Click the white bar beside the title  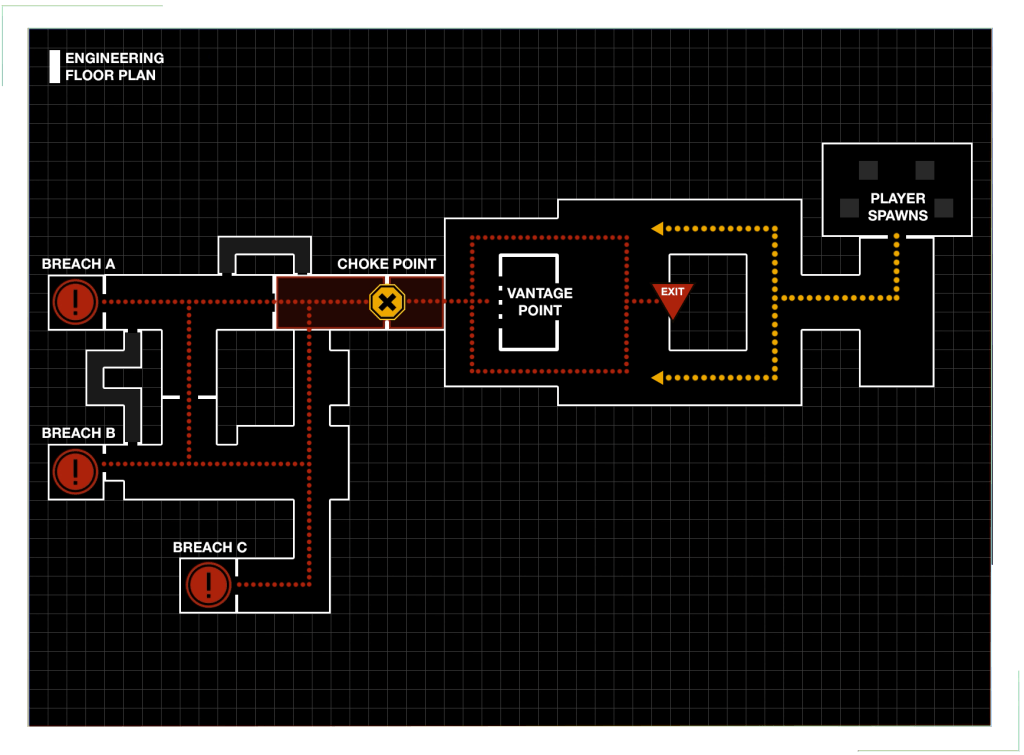tap(55, 67)
